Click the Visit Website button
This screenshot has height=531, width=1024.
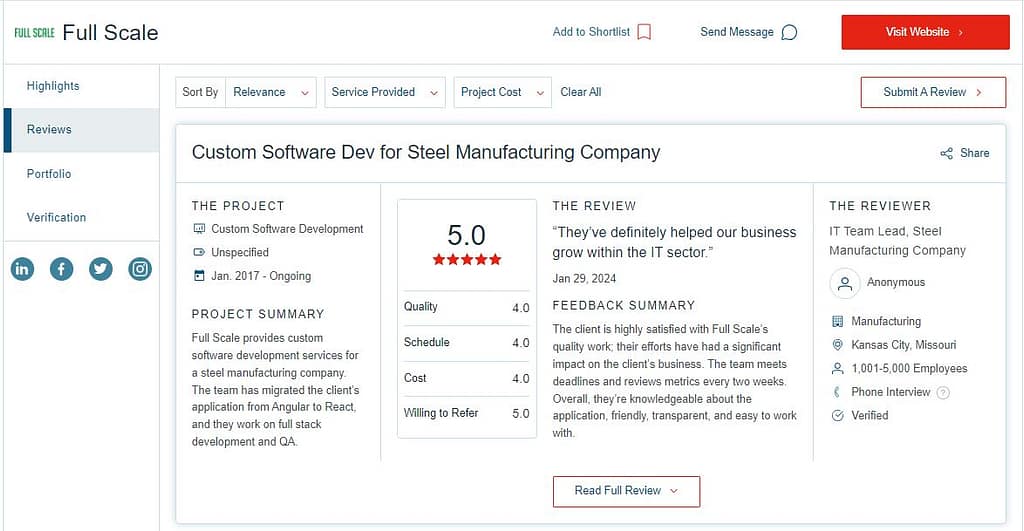[x=925, y=32]
